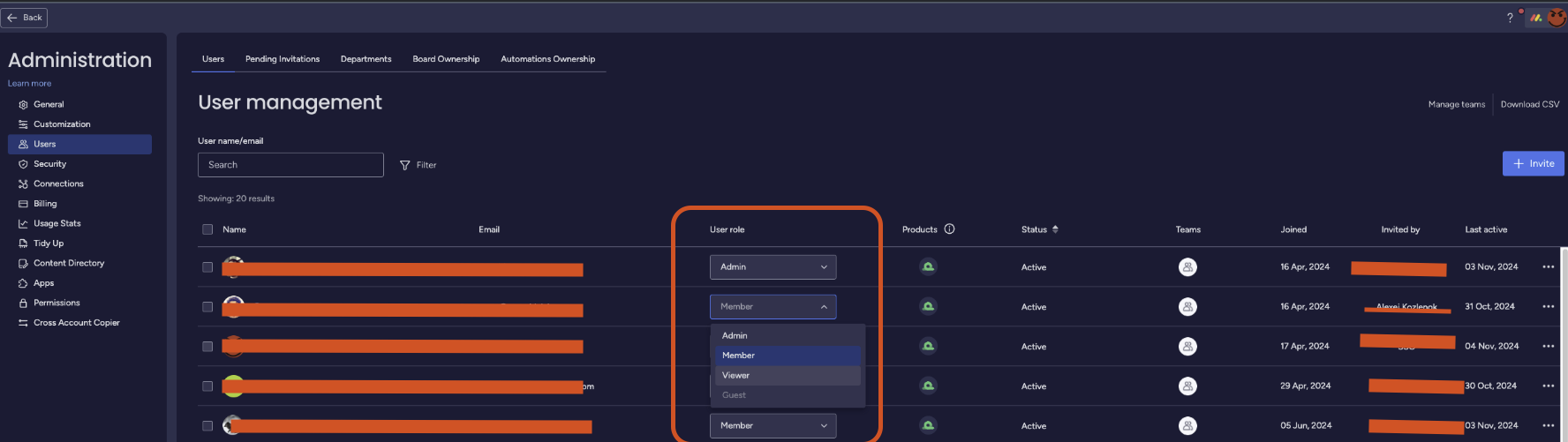Click the Last active column header
The height and width of the screenshot is (442, 1568).
1486,229
